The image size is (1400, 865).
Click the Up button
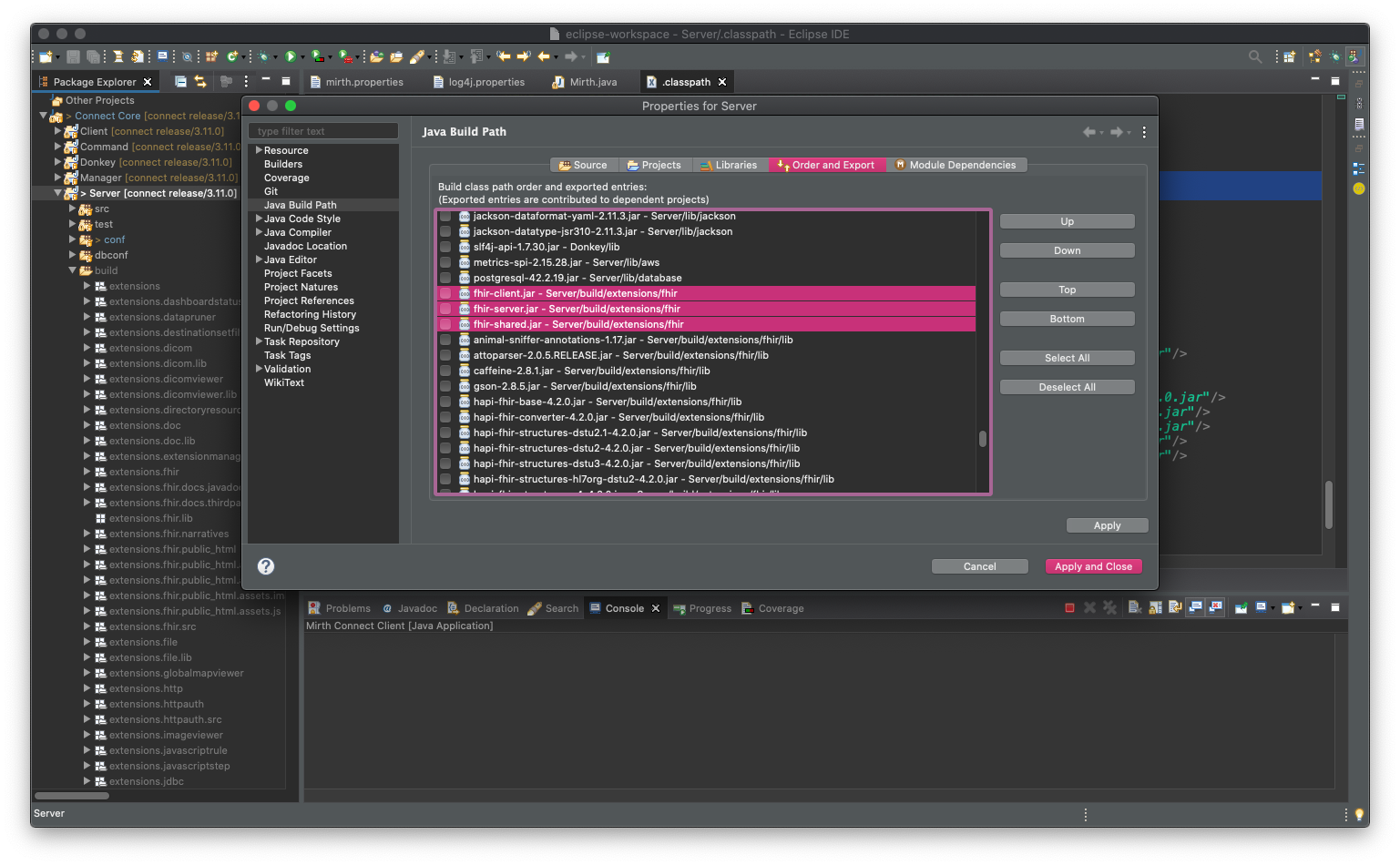click(1067, 221)
